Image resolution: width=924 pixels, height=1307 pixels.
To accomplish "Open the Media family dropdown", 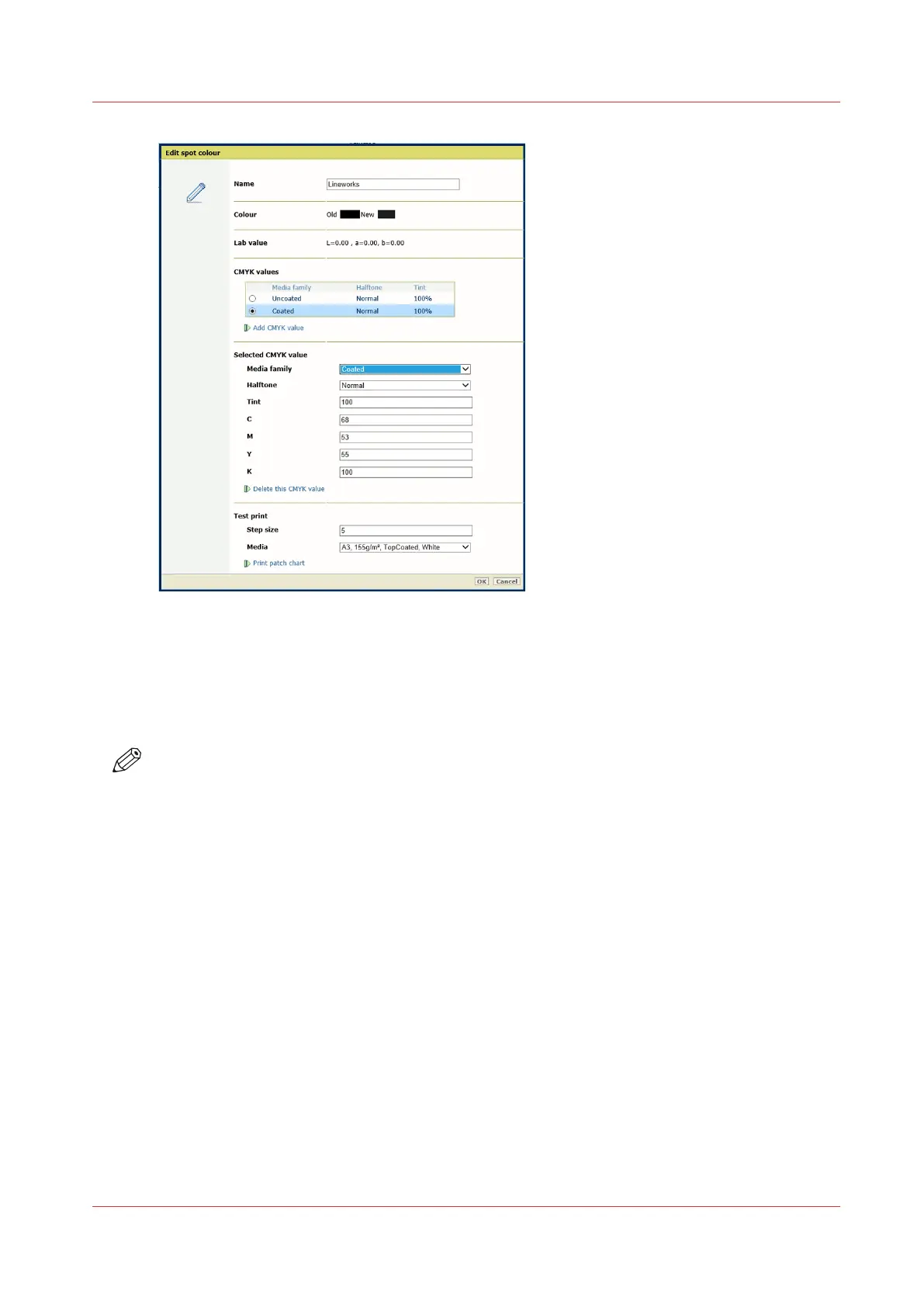I will coord(405,369).
